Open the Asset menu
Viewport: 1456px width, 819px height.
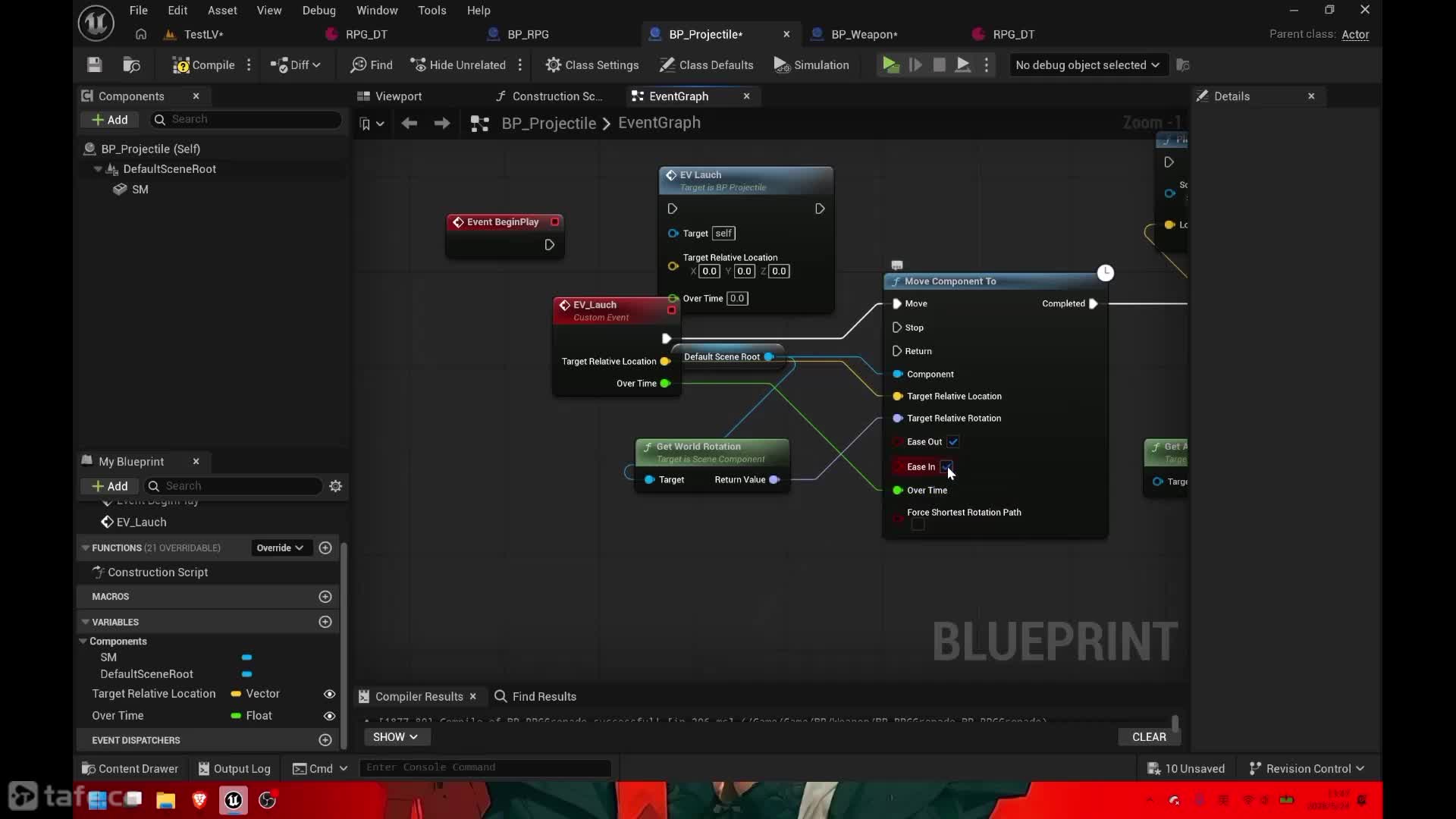click(222, 11)
